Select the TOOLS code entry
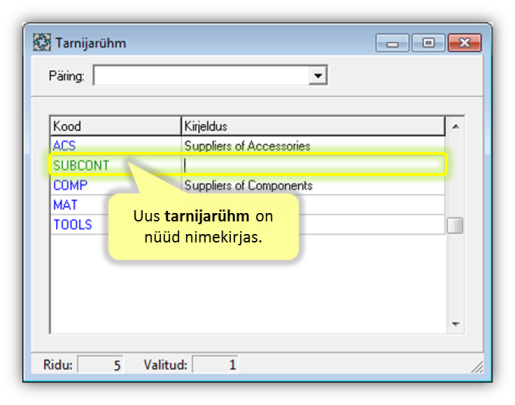The image size is (515, 405). (x=73, y=225)
